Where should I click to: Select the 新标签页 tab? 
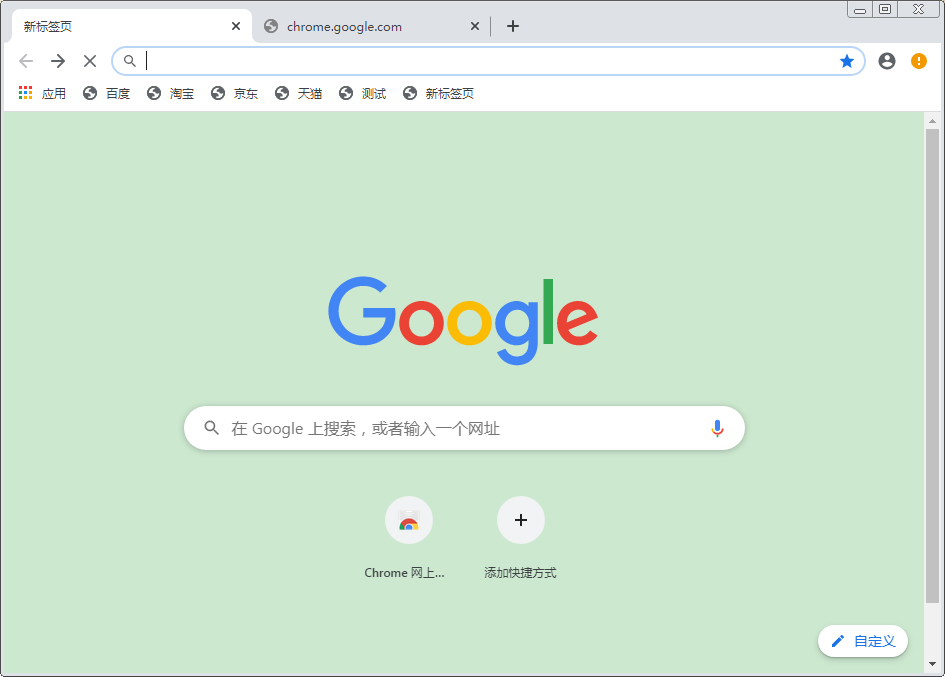pyautogui.click(x=120, y=26)
